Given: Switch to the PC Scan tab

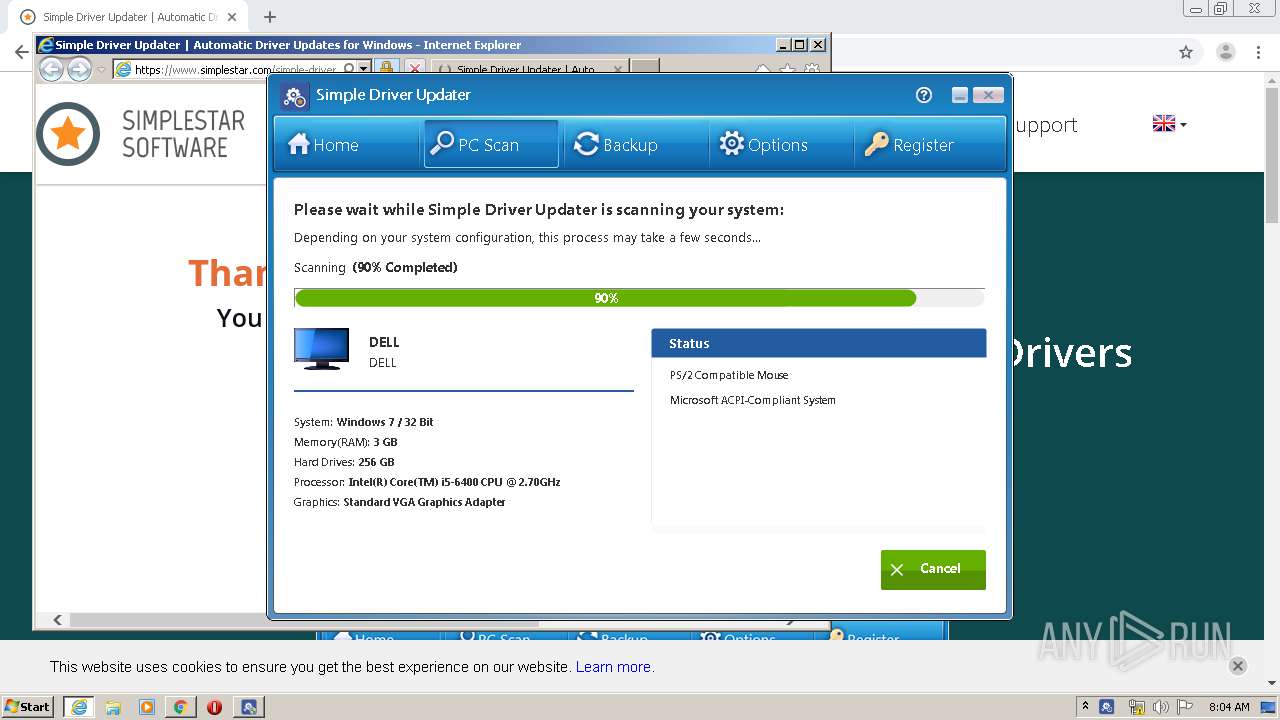Looking at the screenshot, I should point(491,144).
